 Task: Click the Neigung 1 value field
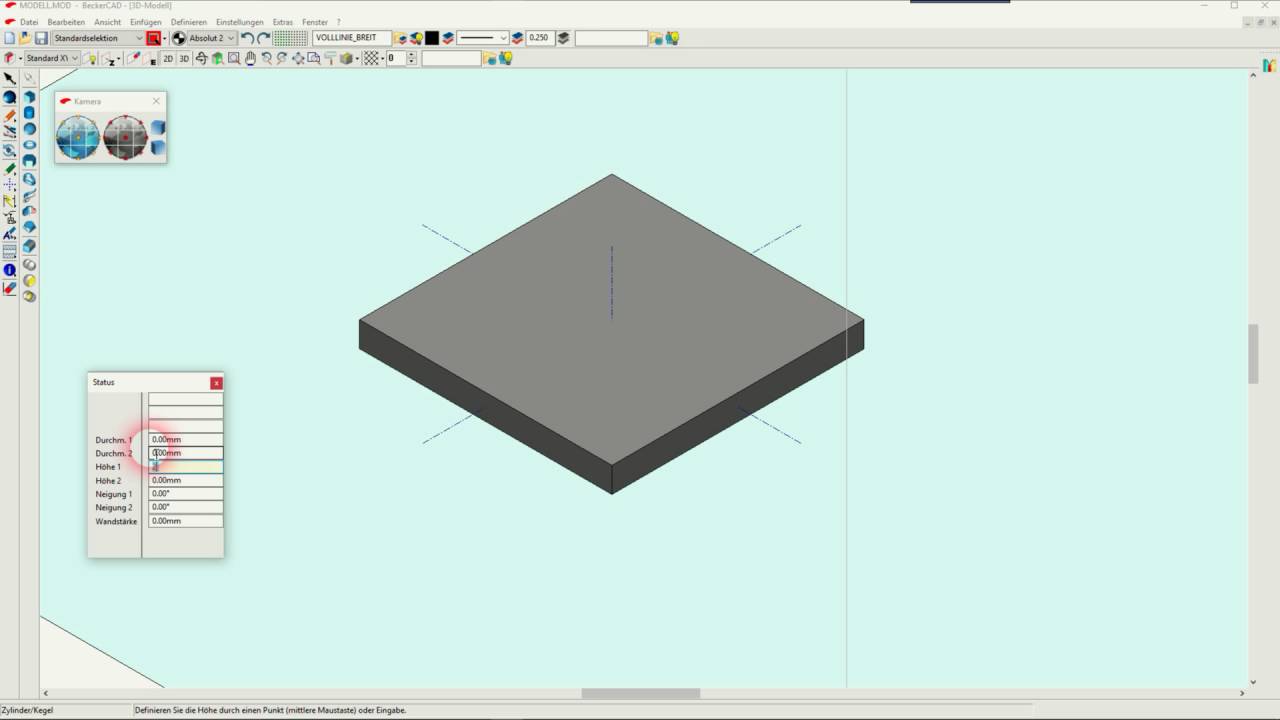click(185, 494)
